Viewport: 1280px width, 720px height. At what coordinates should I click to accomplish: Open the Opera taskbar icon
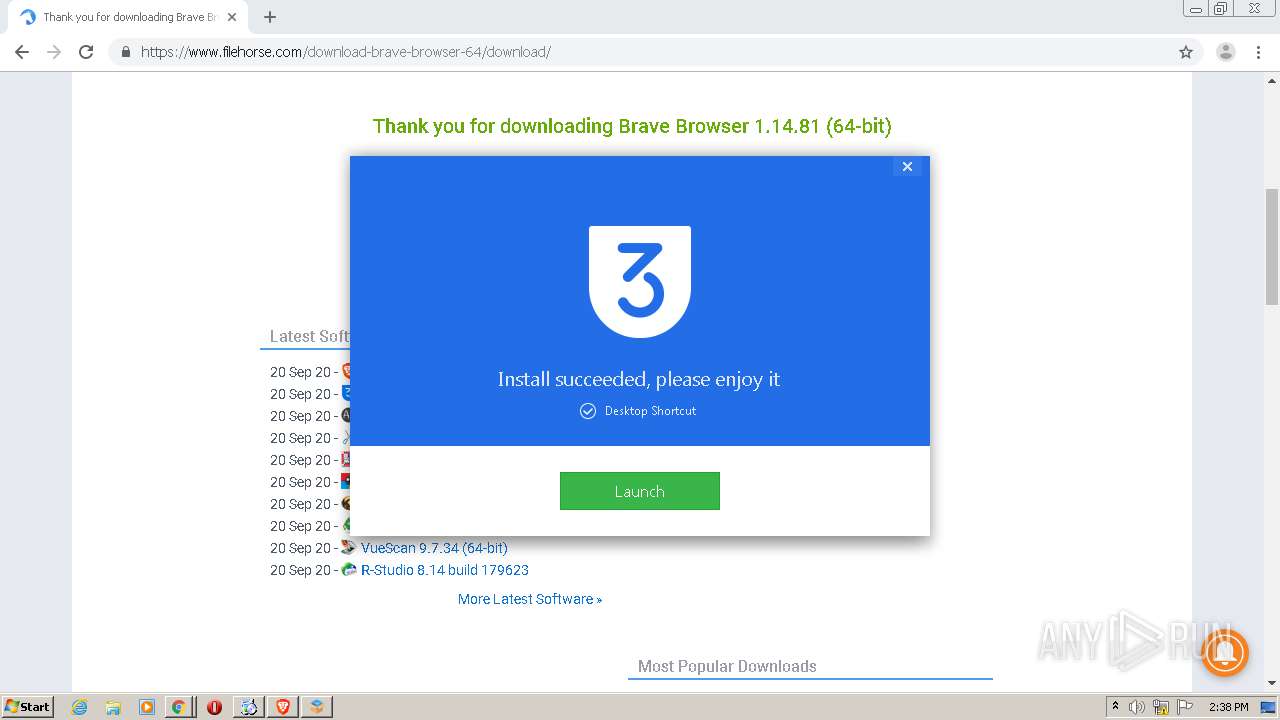(214, 707)
